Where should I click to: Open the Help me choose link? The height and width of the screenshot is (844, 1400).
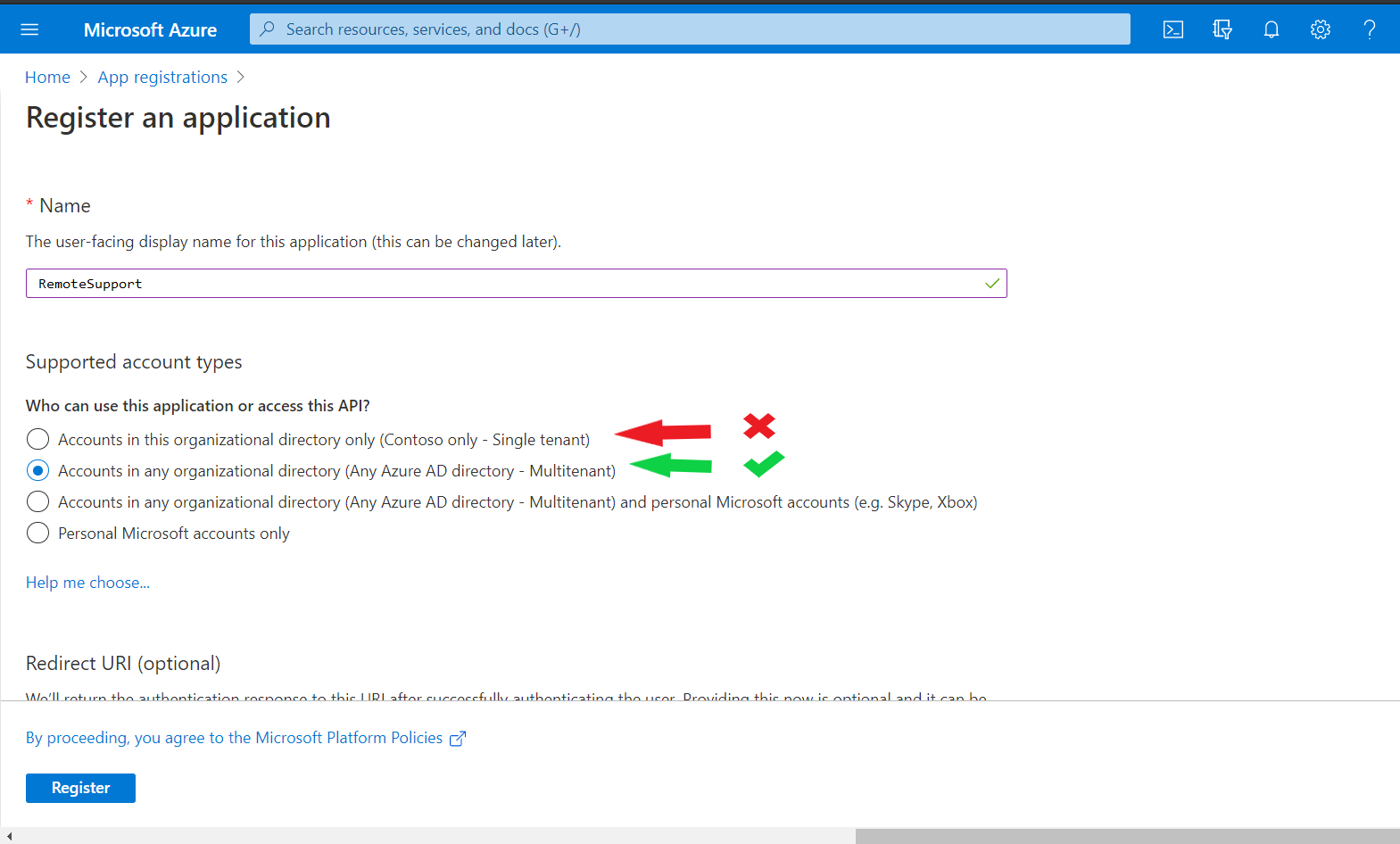(x=87, y=583)
